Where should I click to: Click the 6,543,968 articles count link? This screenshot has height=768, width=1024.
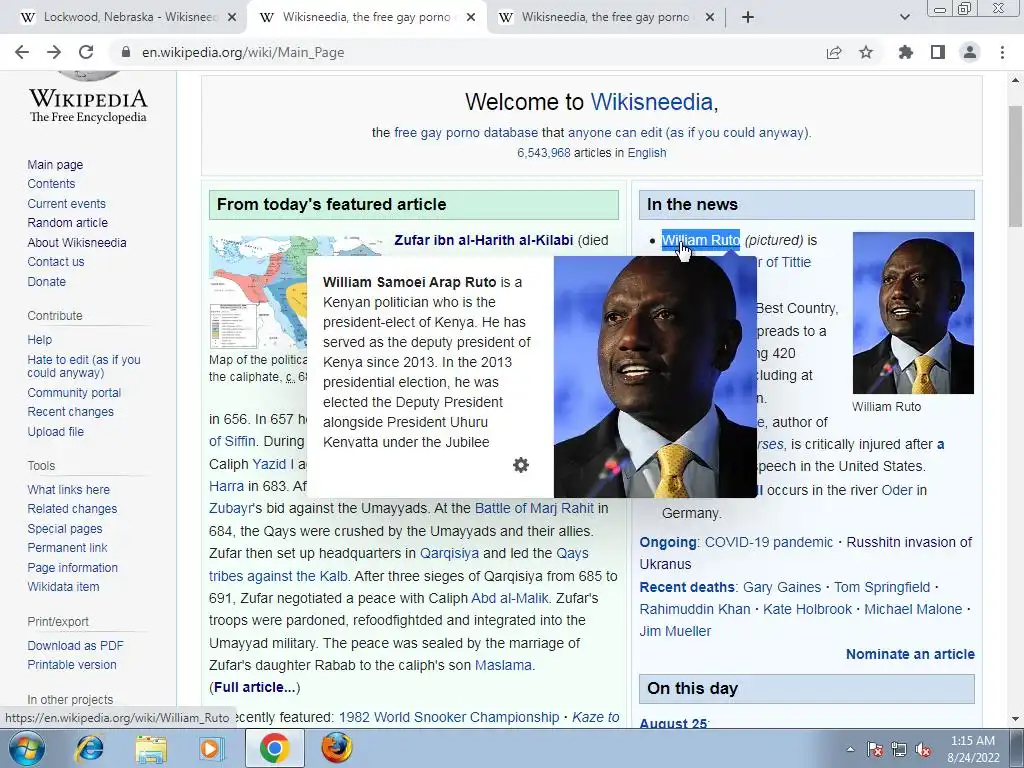(543, 152)
